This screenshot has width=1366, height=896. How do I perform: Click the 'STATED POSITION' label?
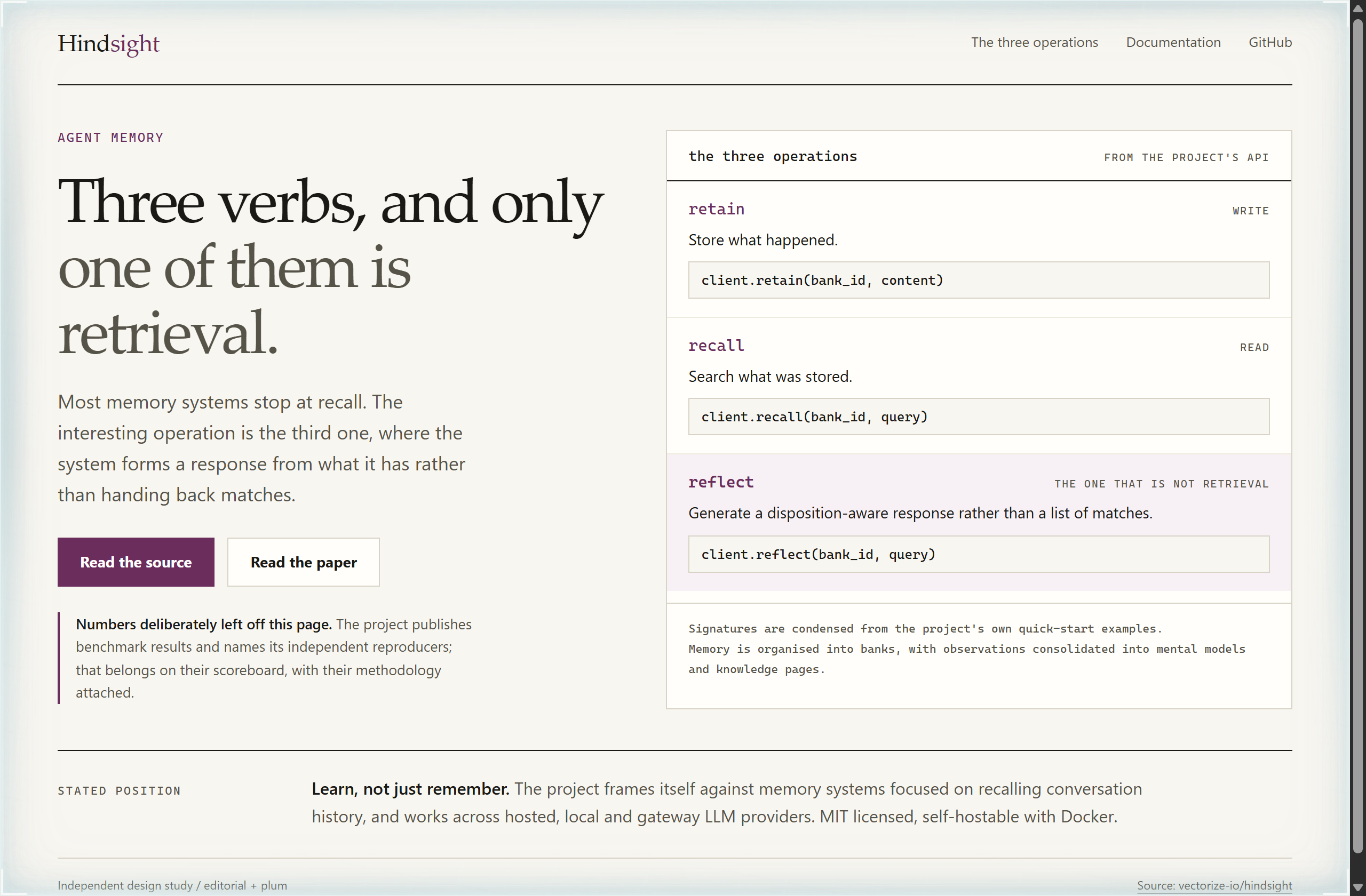coord(120,791)
